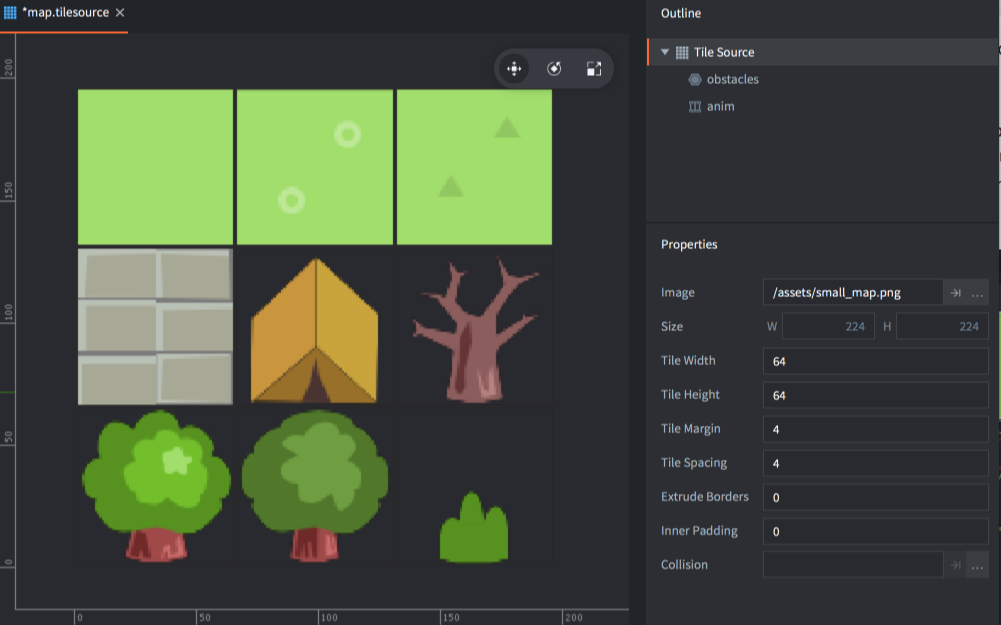Click the Tile Margin input field
The height and width of the screenshot is (625, 1001).
[x=875, y=428]
